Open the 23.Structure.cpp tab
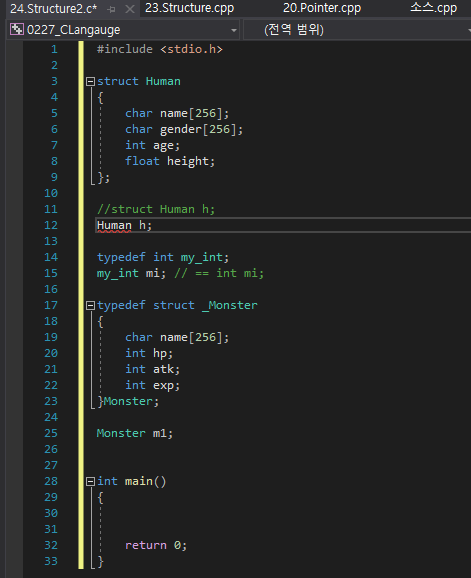471x578 pixels. tap(189, 8)
